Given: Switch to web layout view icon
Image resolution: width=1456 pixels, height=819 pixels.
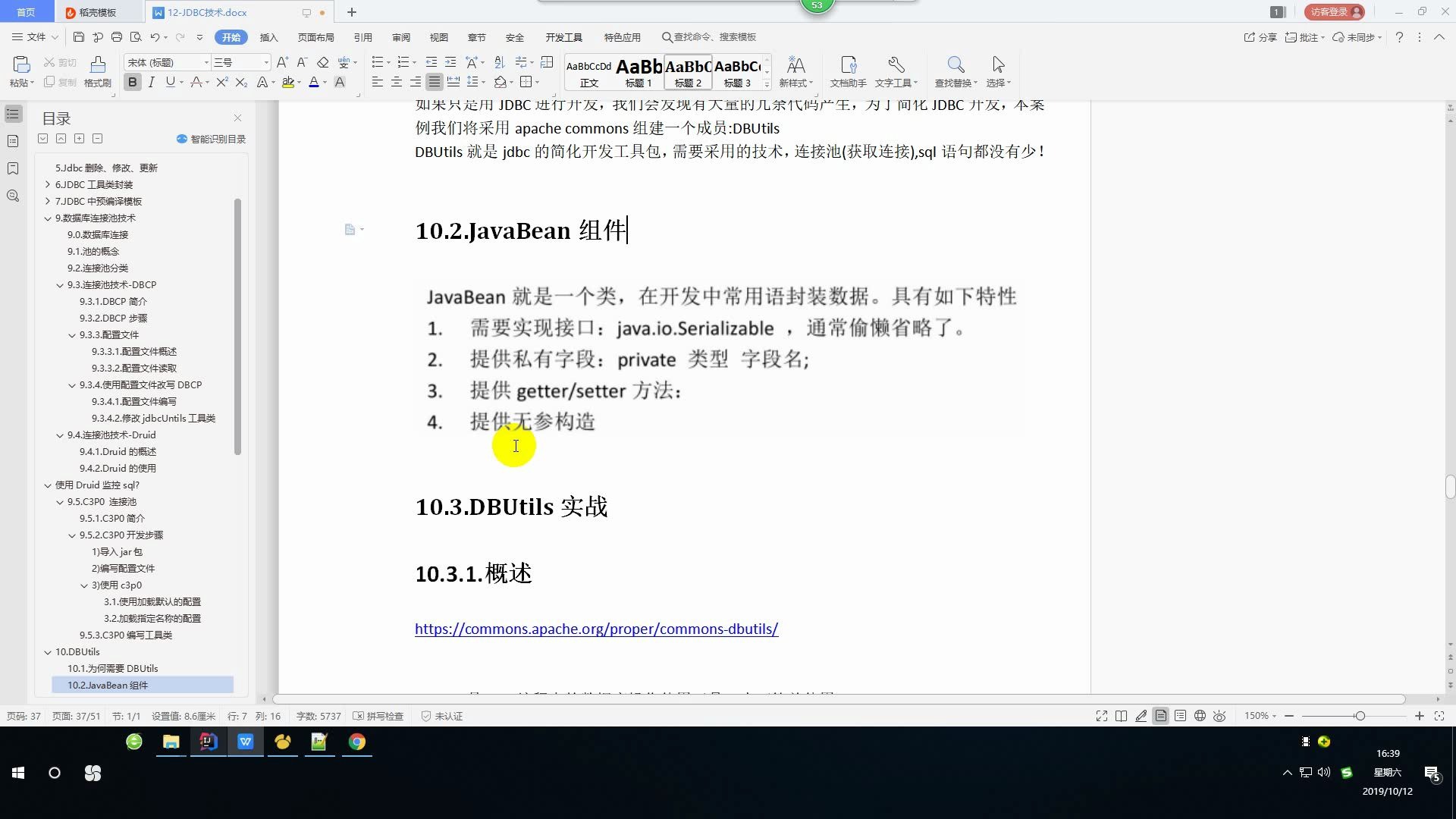Looking at the screenshot, I should coord(1200,716).
